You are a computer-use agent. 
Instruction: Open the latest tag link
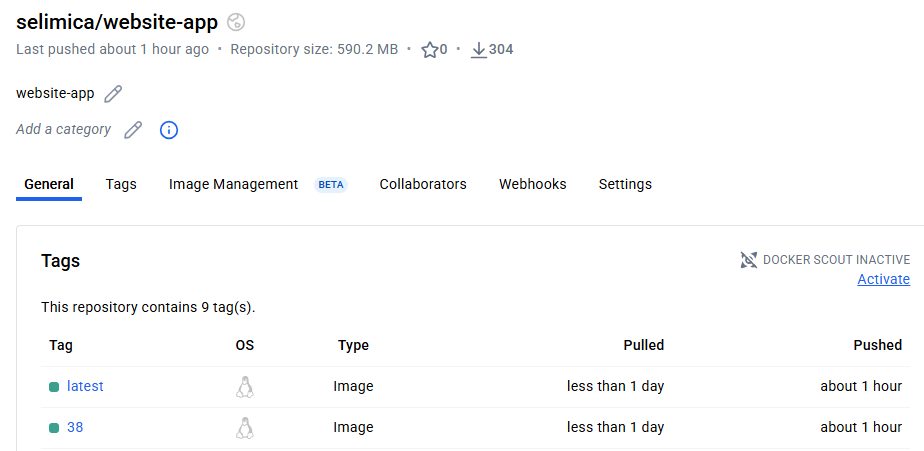[x=85, y=386]
